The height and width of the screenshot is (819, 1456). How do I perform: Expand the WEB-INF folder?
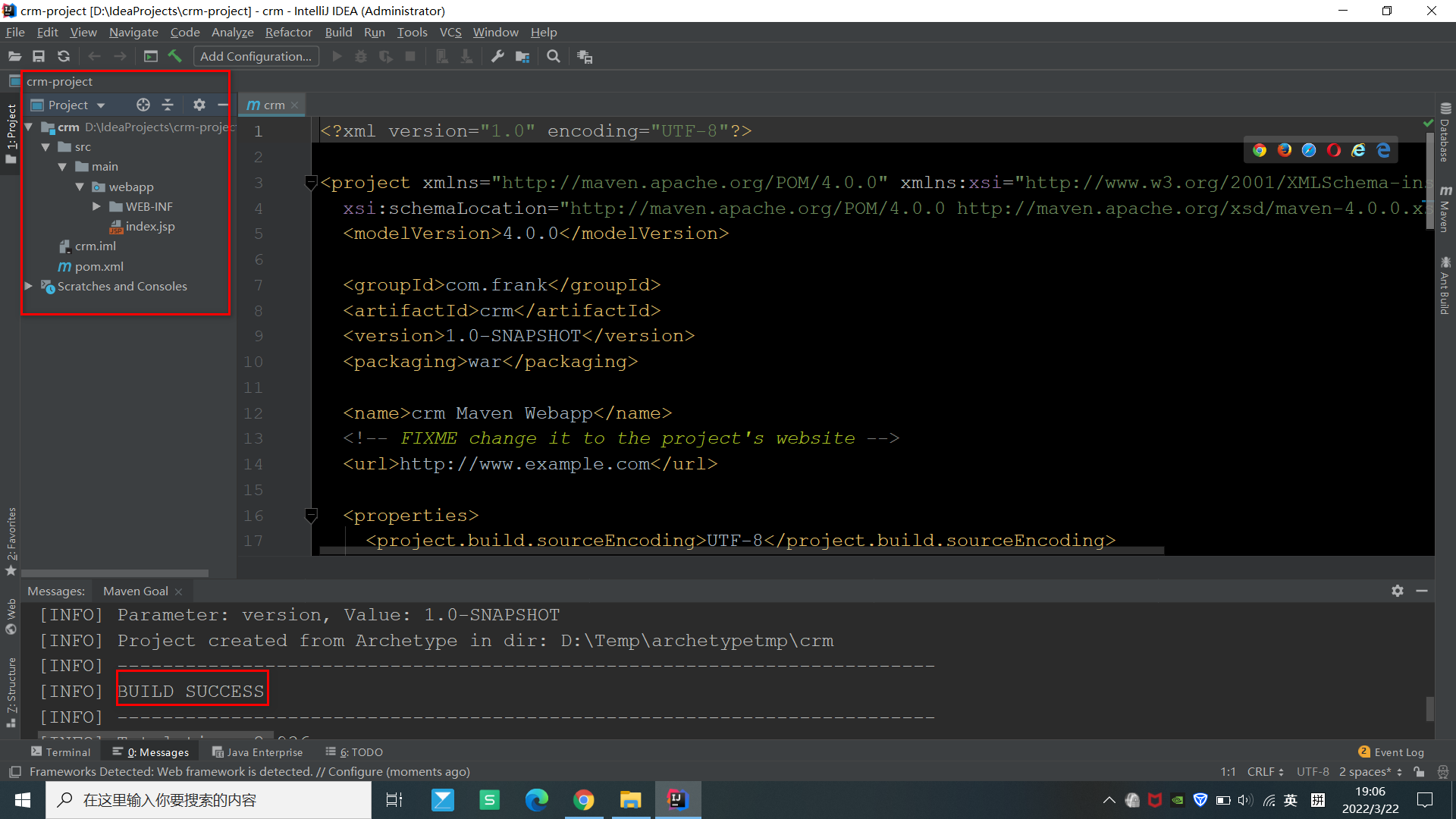[x=96, y=206]
